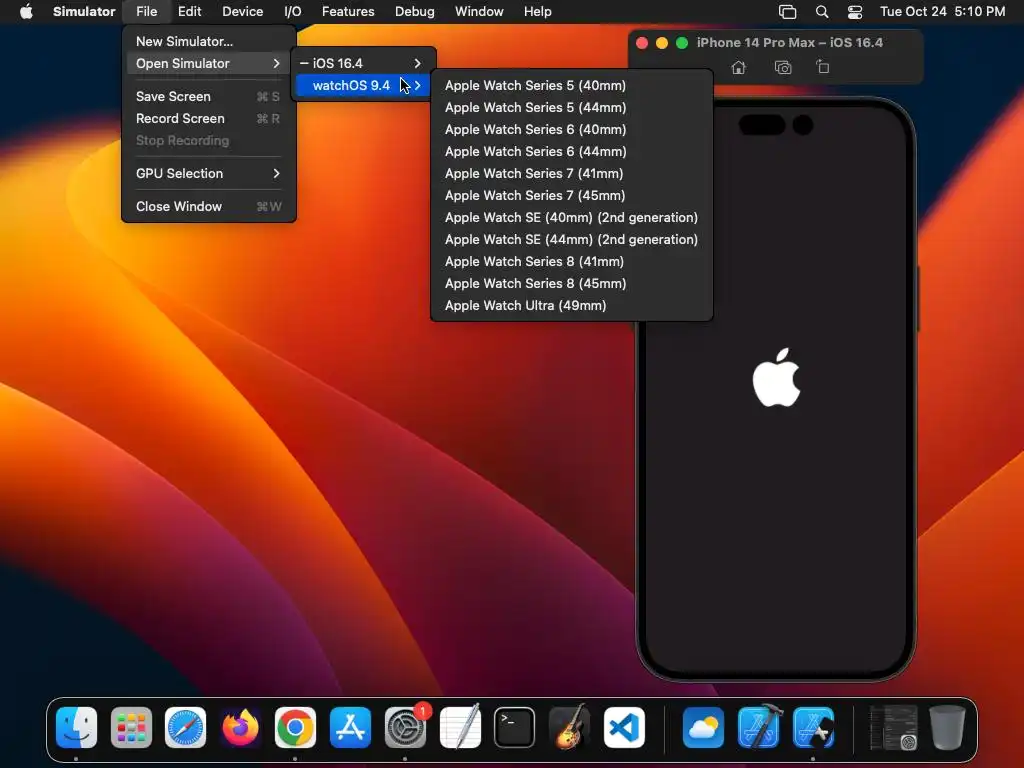Screen dimensions: 1024x768
Task: Click the File menu
Action: [x=146, y=11]
